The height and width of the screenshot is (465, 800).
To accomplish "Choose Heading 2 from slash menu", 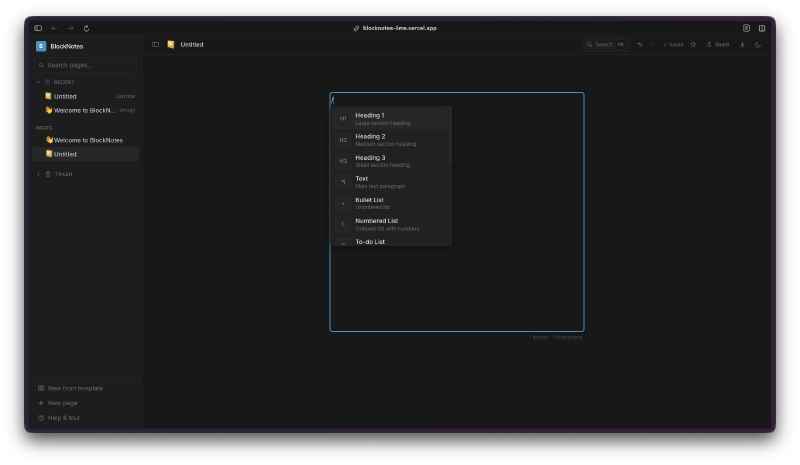I will pos(391,140).
